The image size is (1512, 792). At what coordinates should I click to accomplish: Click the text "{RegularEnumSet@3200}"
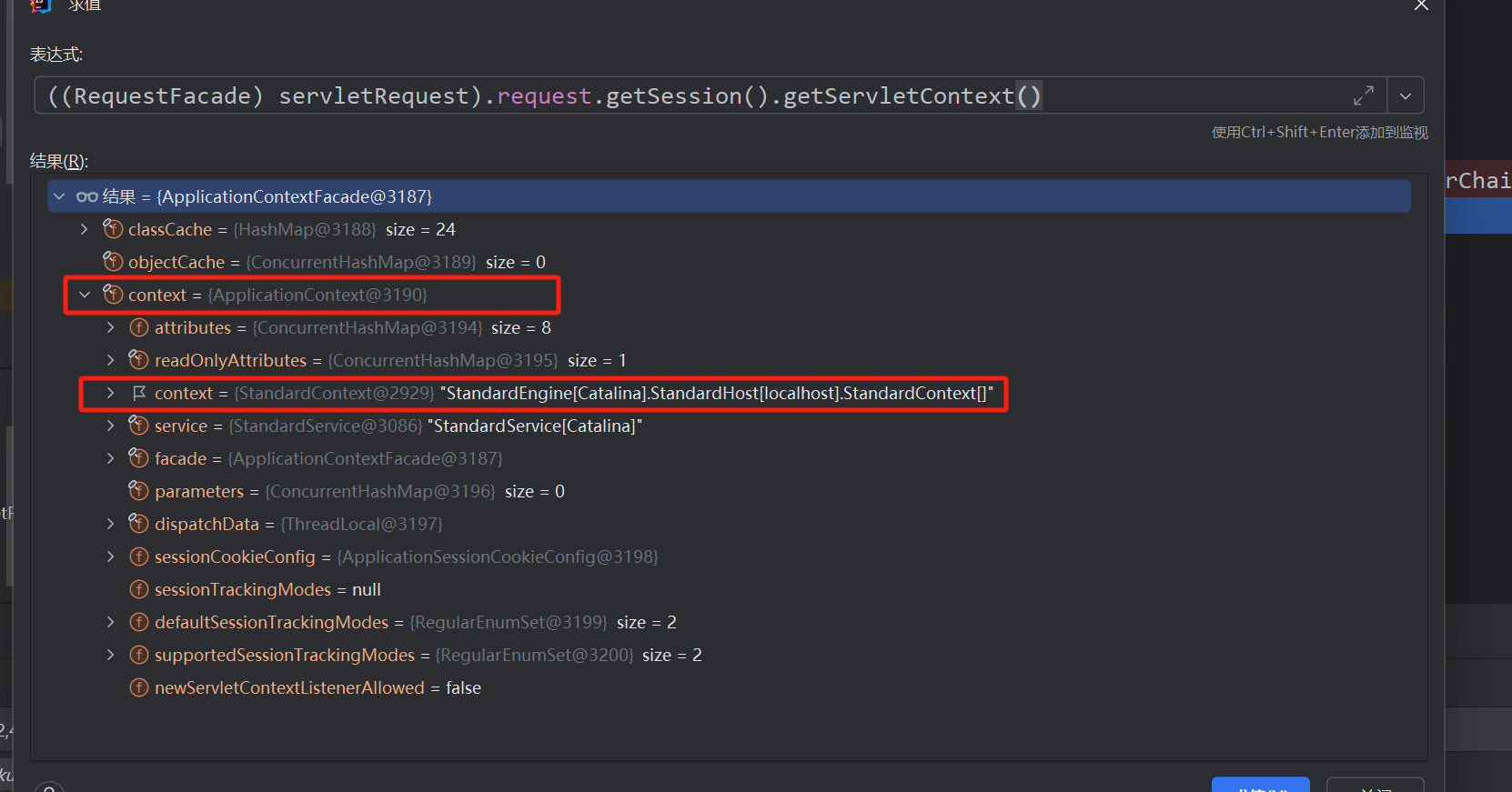(x=534, y=655)
